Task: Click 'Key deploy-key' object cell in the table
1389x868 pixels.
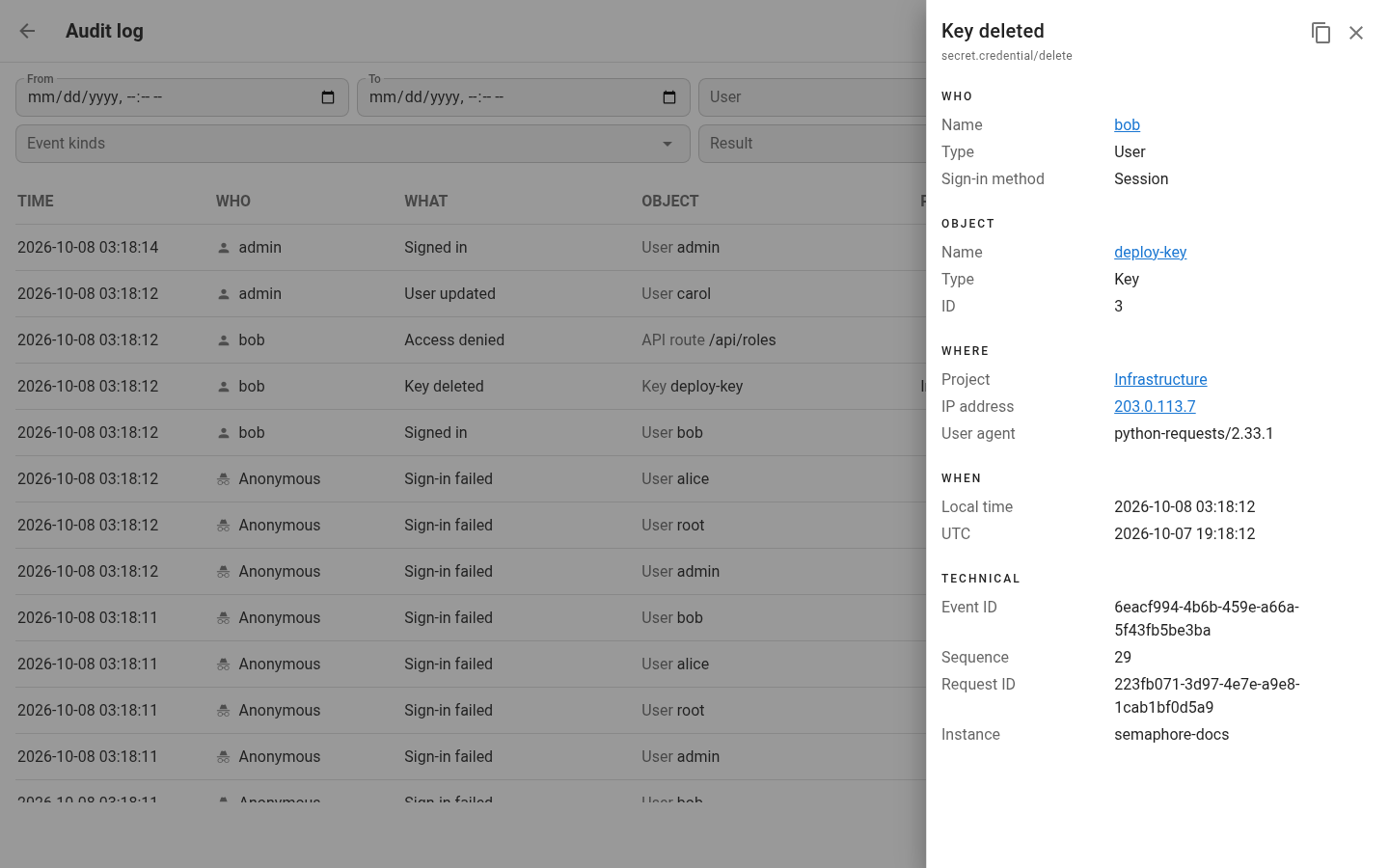Action: [693, 386]
